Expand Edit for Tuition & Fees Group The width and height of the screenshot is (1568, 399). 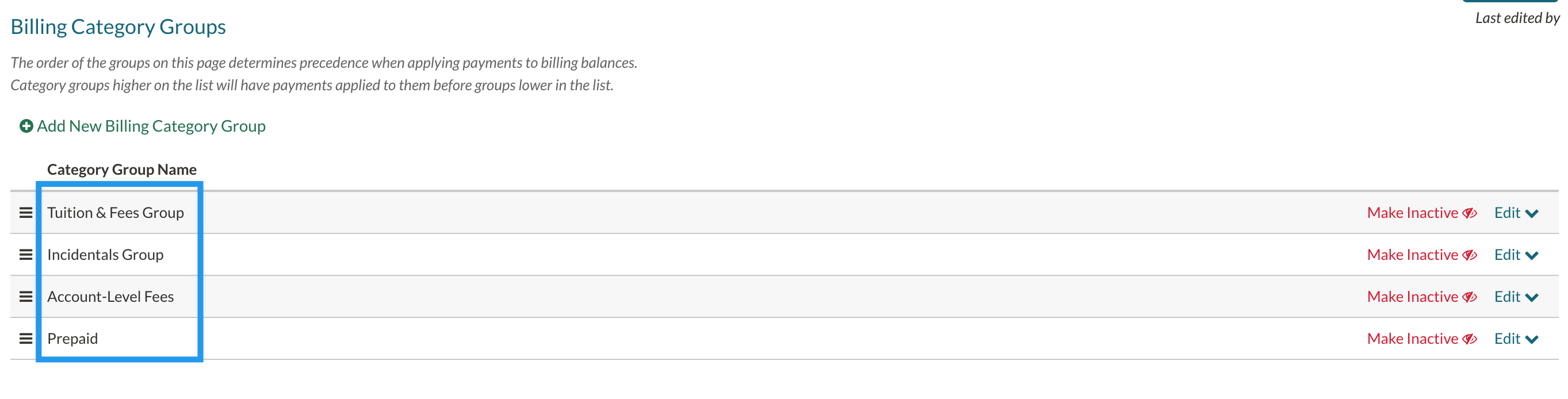click(1516, 213)
